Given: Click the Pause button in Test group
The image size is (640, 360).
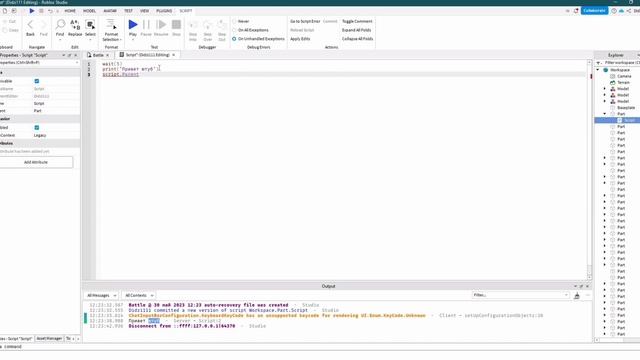Looking at the screenshot, I should pyautogui.click(x=146, y=25).
